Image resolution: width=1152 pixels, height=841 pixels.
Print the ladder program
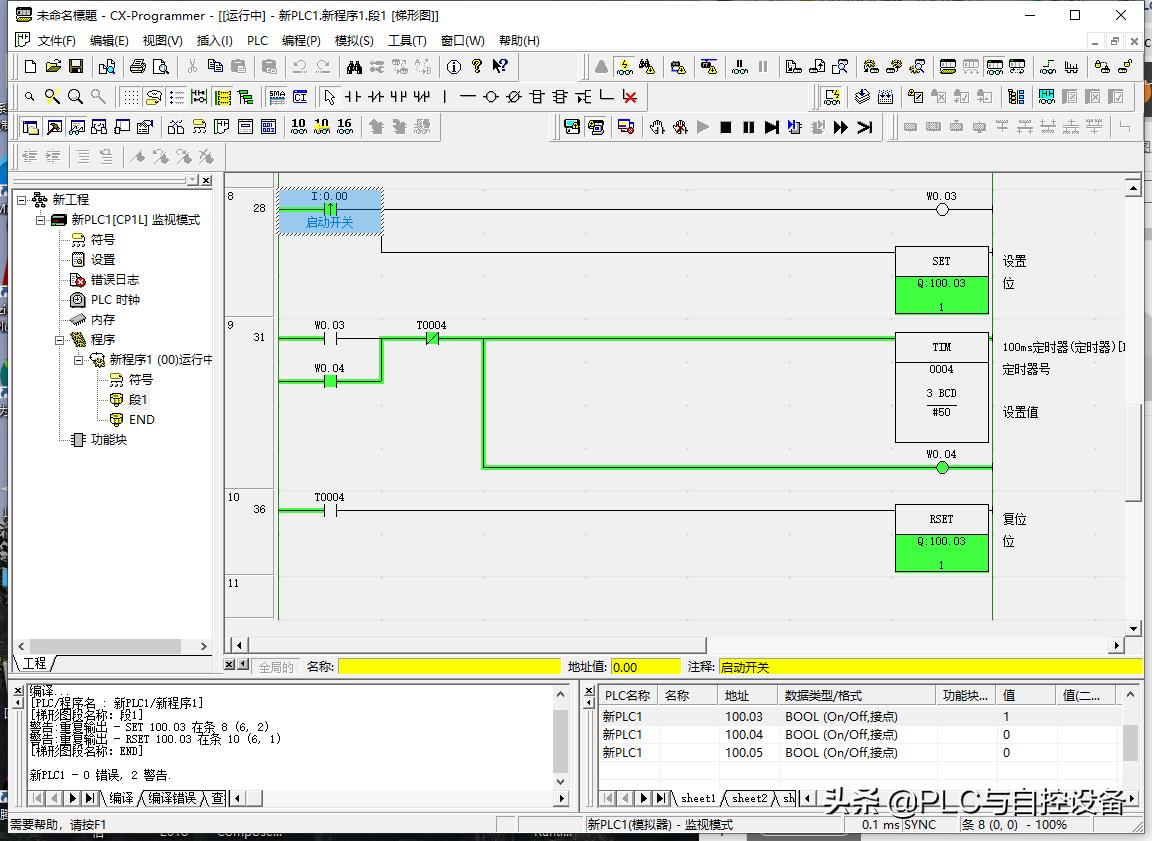click(137, 67)
